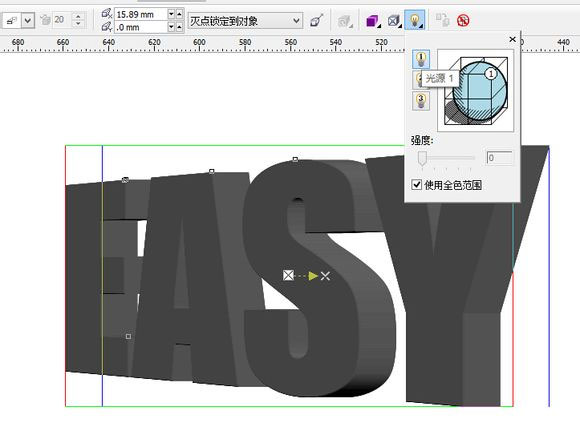Close the lighting popup panel
This screenshot has height=443, width=580.
click(x=512, y=39)
